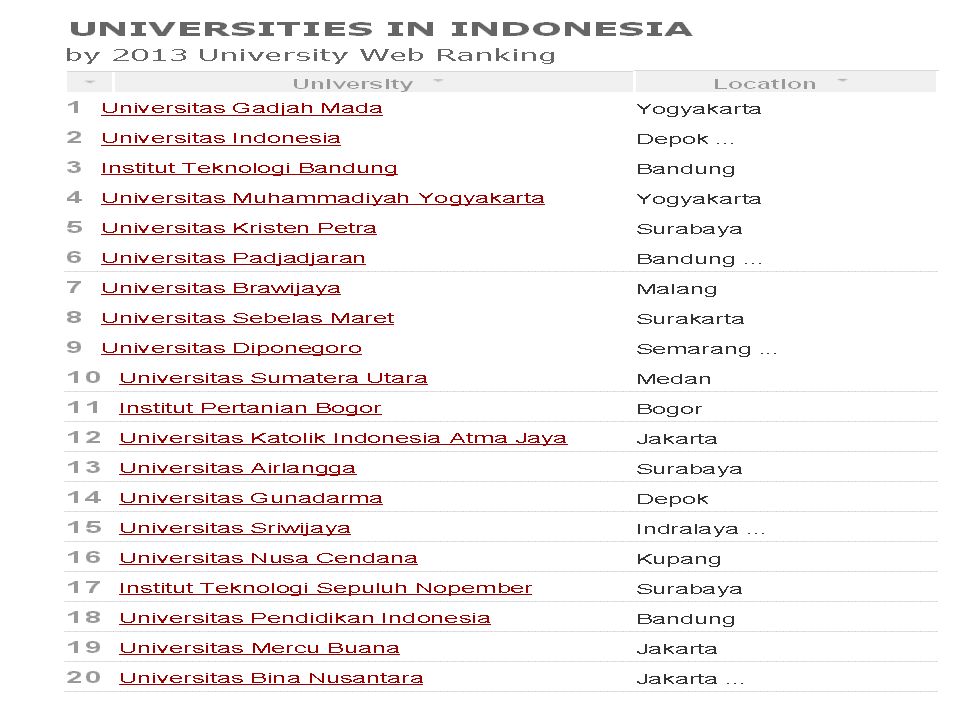Click Institut Pertanian Bogor link
Image resolution: width=960 pixels, height=720 pixels.
(x=250, y=408)
